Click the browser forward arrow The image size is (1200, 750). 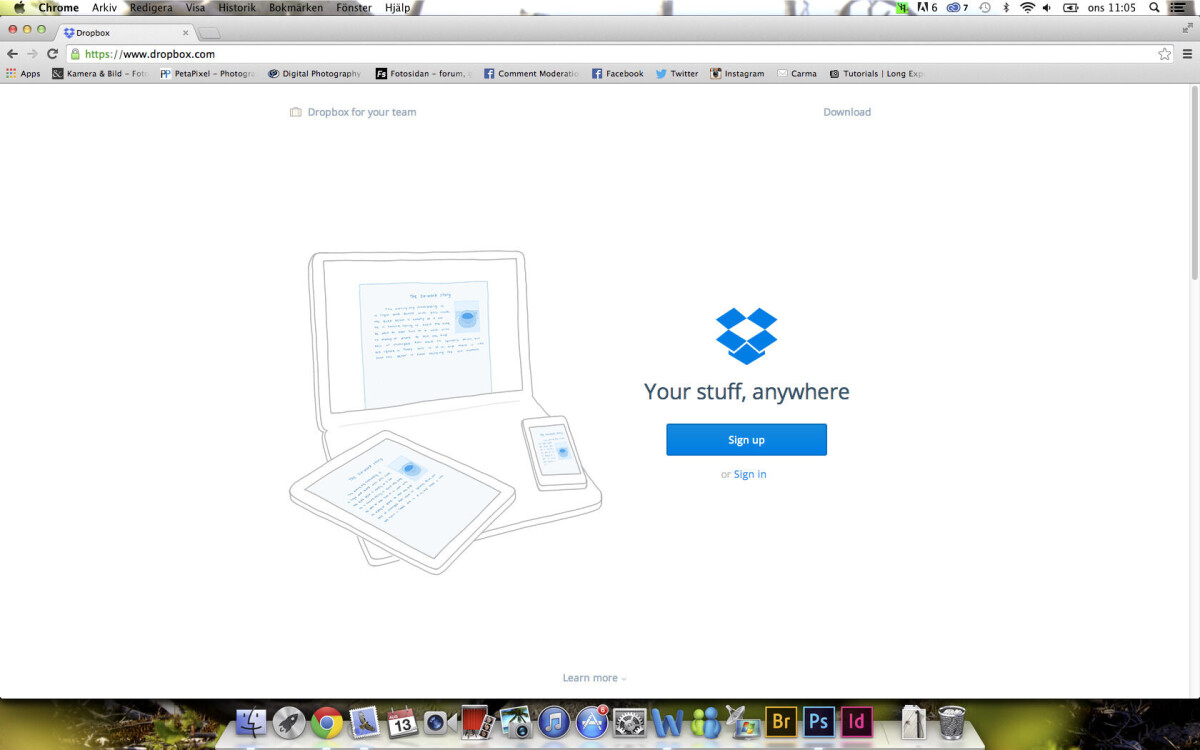click(32, 54)
